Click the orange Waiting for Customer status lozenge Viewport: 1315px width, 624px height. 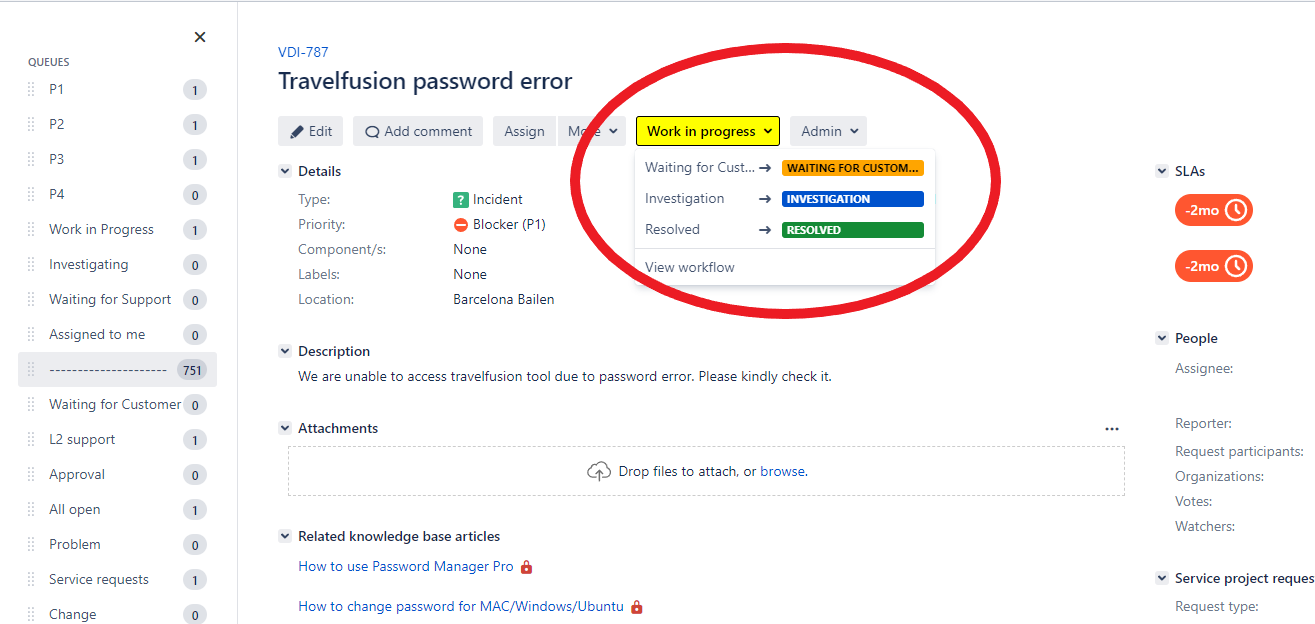point(852,168)
